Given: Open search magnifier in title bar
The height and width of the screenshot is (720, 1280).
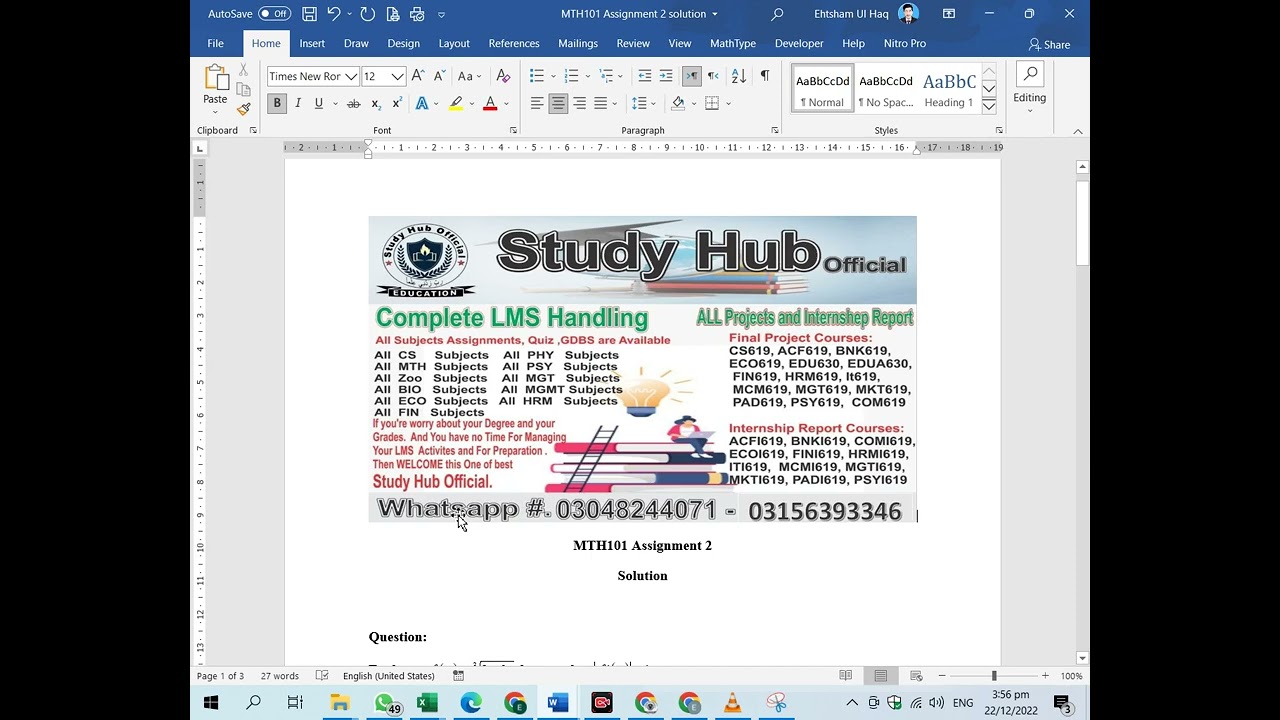Looking at the screenshot, I should click(777, 14).
